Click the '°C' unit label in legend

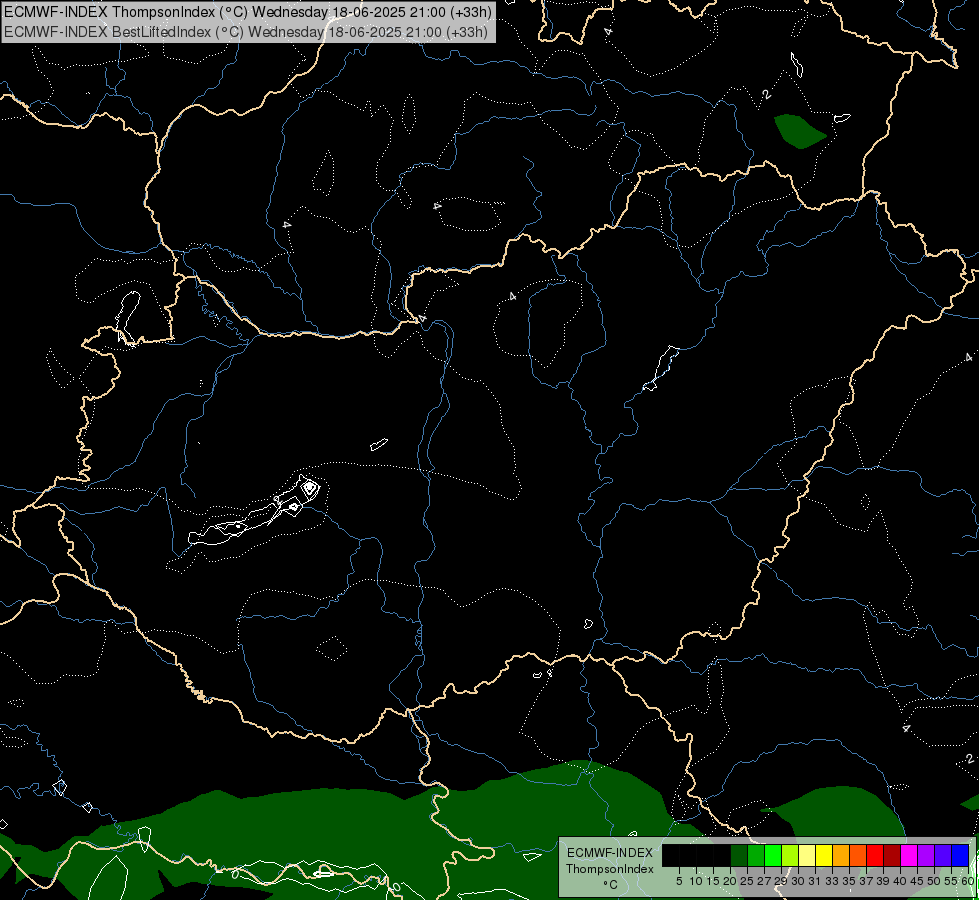pos(611,884)
